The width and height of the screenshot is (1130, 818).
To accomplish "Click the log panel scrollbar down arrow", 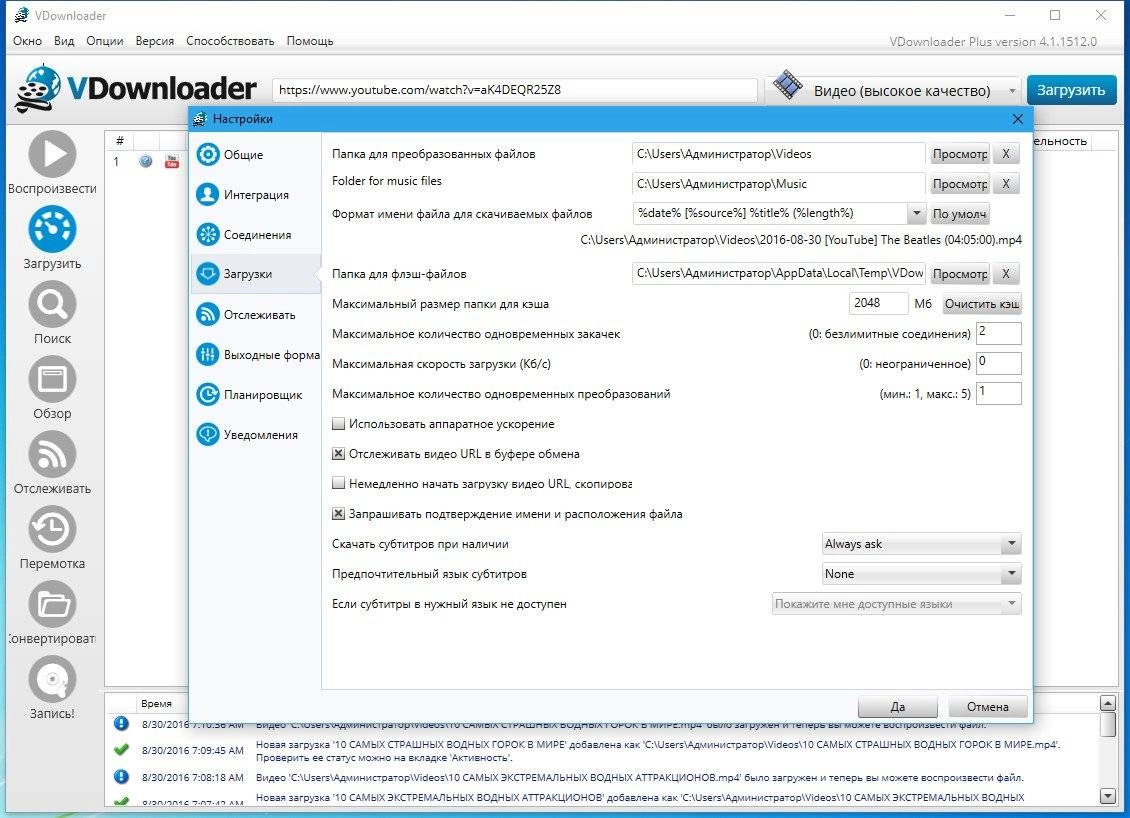I will click(x=1108, y=796).
